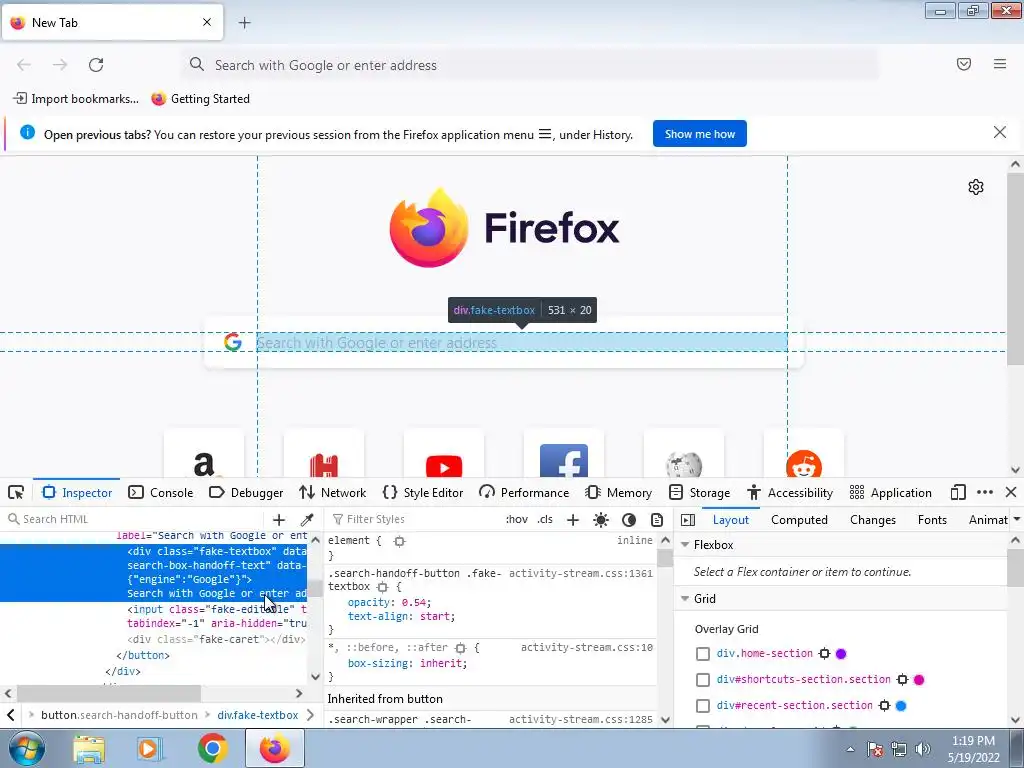
Task: Toggle the three-pane inspector layout
Action: (688, 520)
